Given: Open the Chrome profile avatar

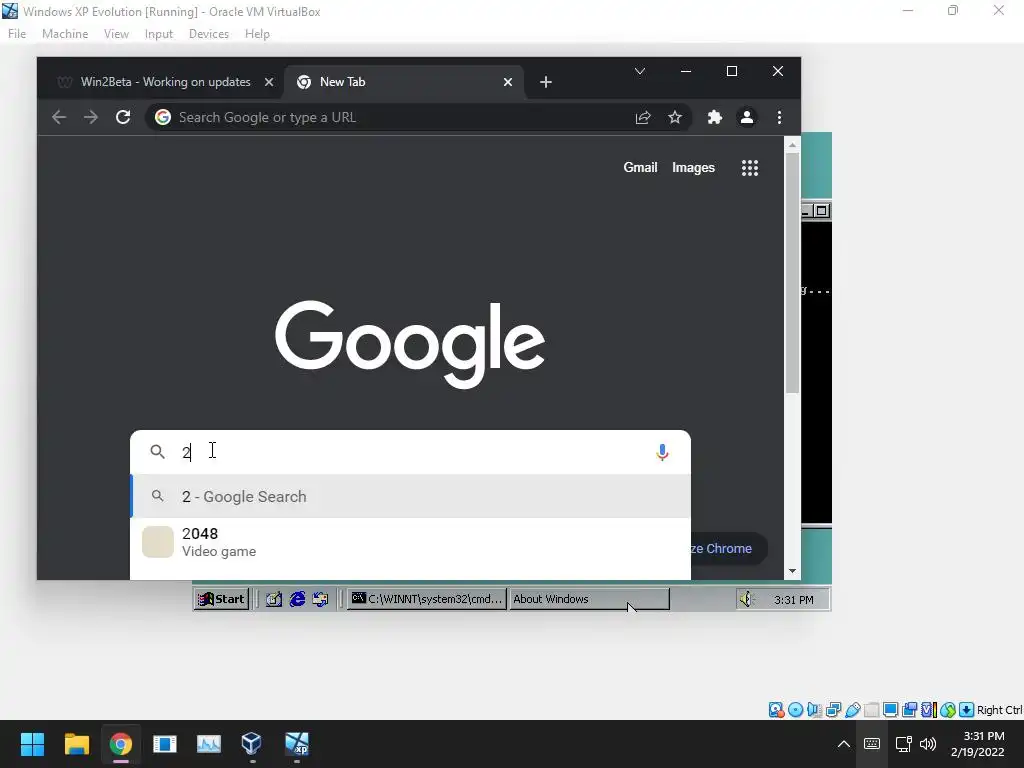Looking at the screenshot, I should tap(746, 118).
